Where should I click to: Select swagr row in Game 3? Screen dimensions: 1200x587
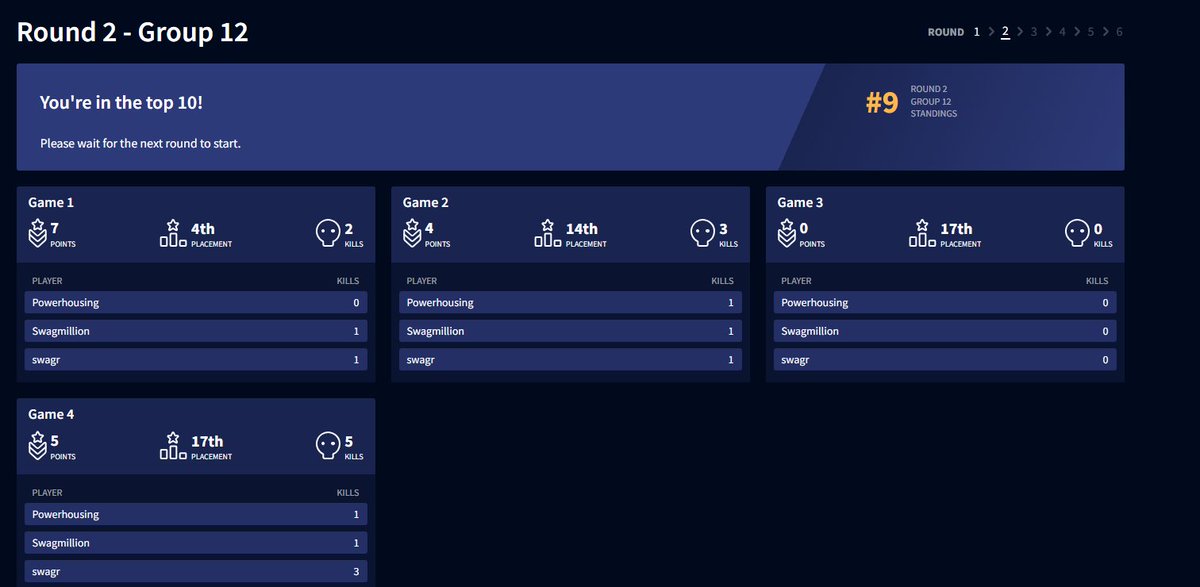(946, 359)
